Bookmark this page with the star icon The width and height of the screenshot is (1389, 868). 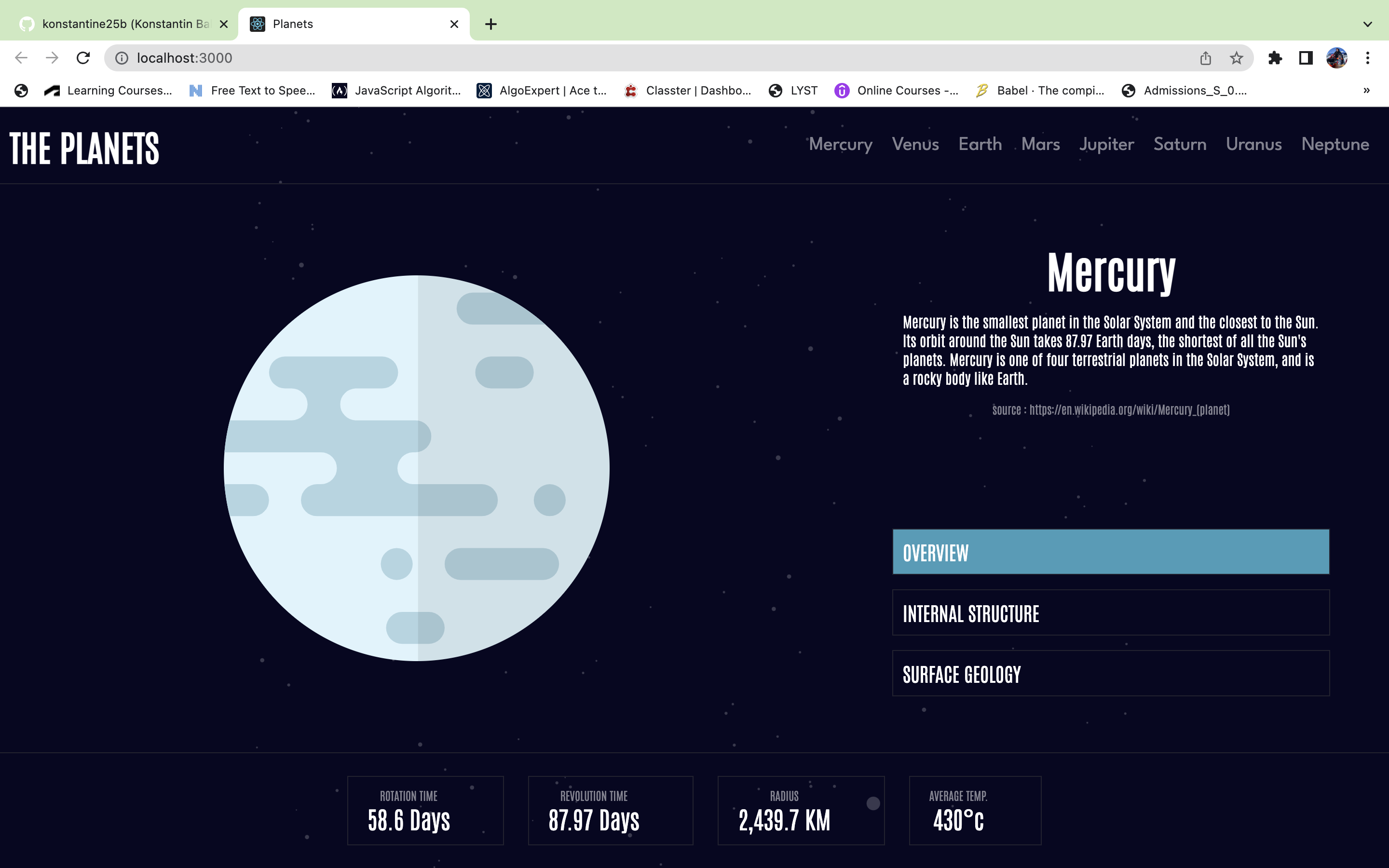pos(1236,58)
